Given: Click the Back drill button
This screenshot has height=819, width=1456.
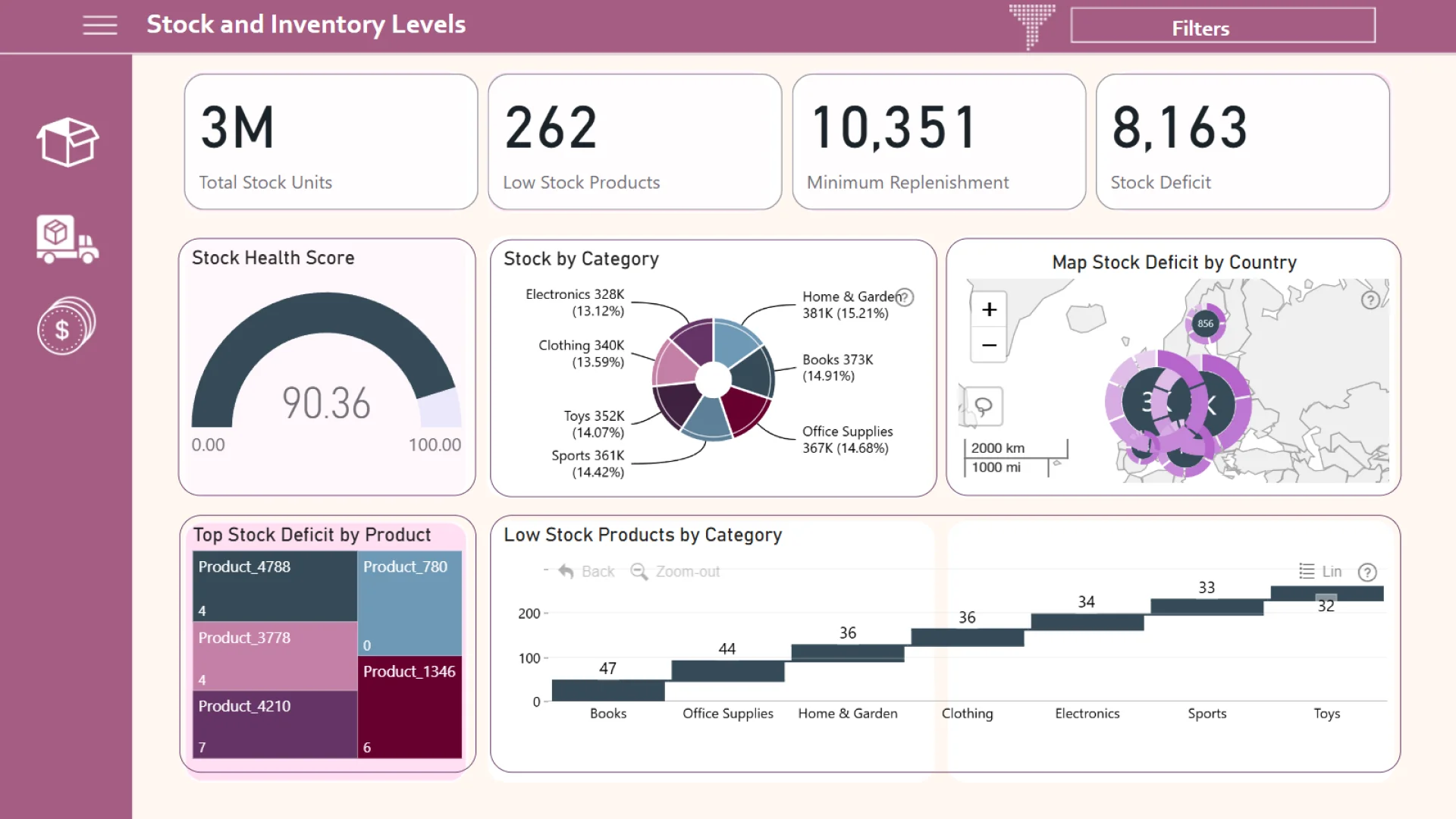Looking at the screenshot, I should (x=586, y=572).
